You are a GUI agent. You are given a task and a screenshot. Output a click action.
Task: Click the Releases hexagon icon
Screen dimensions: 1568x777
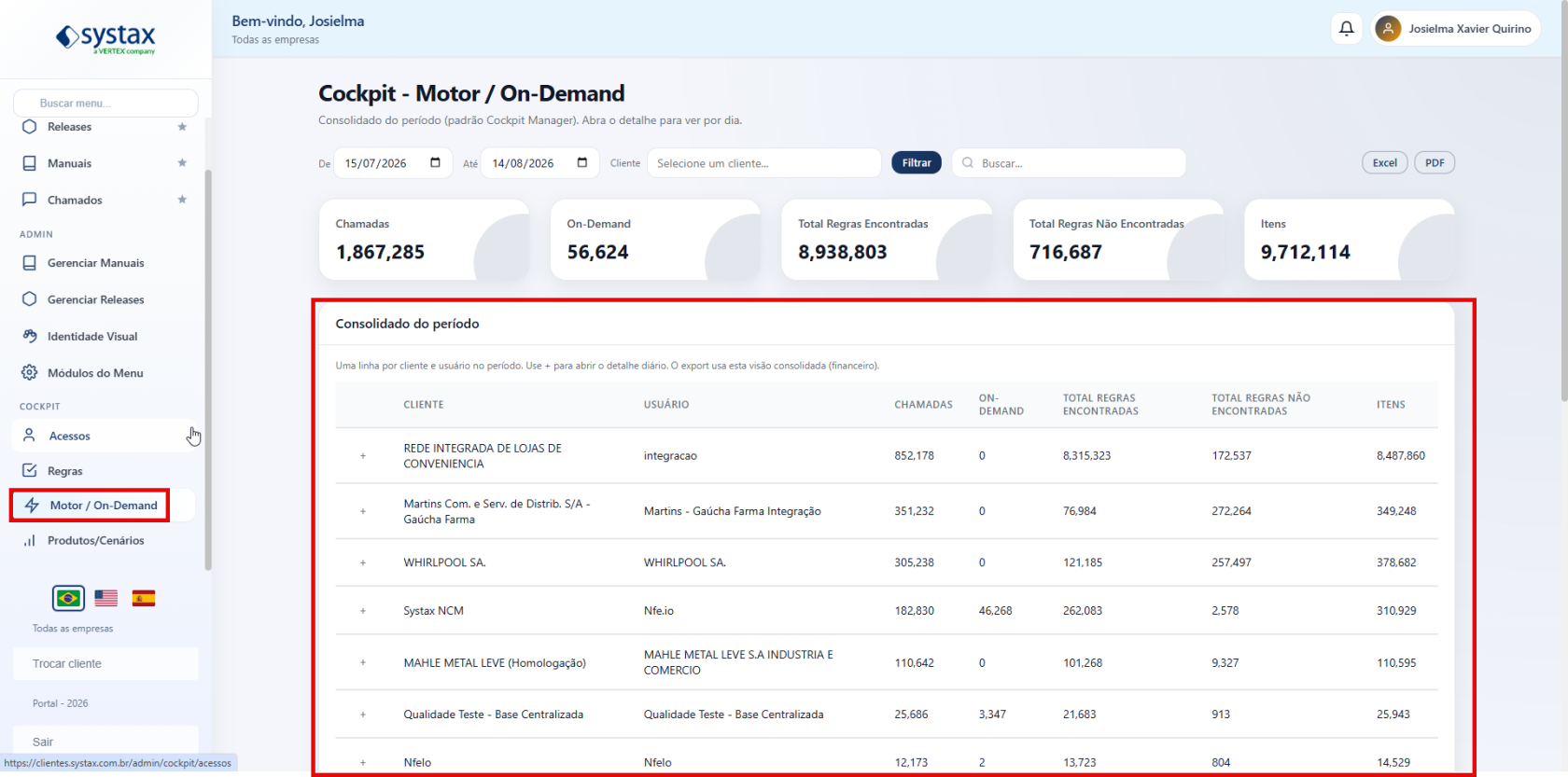point(29,127)
